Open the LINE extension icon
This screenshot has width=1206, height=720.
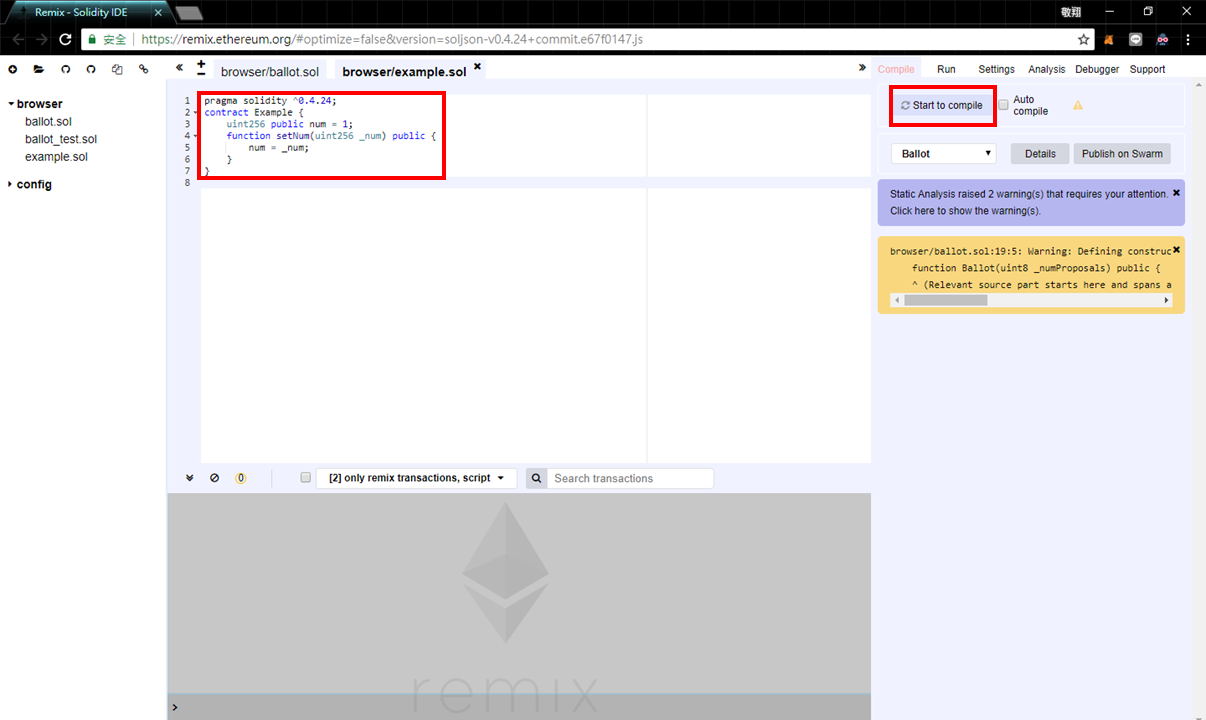tap(1135, 40)
